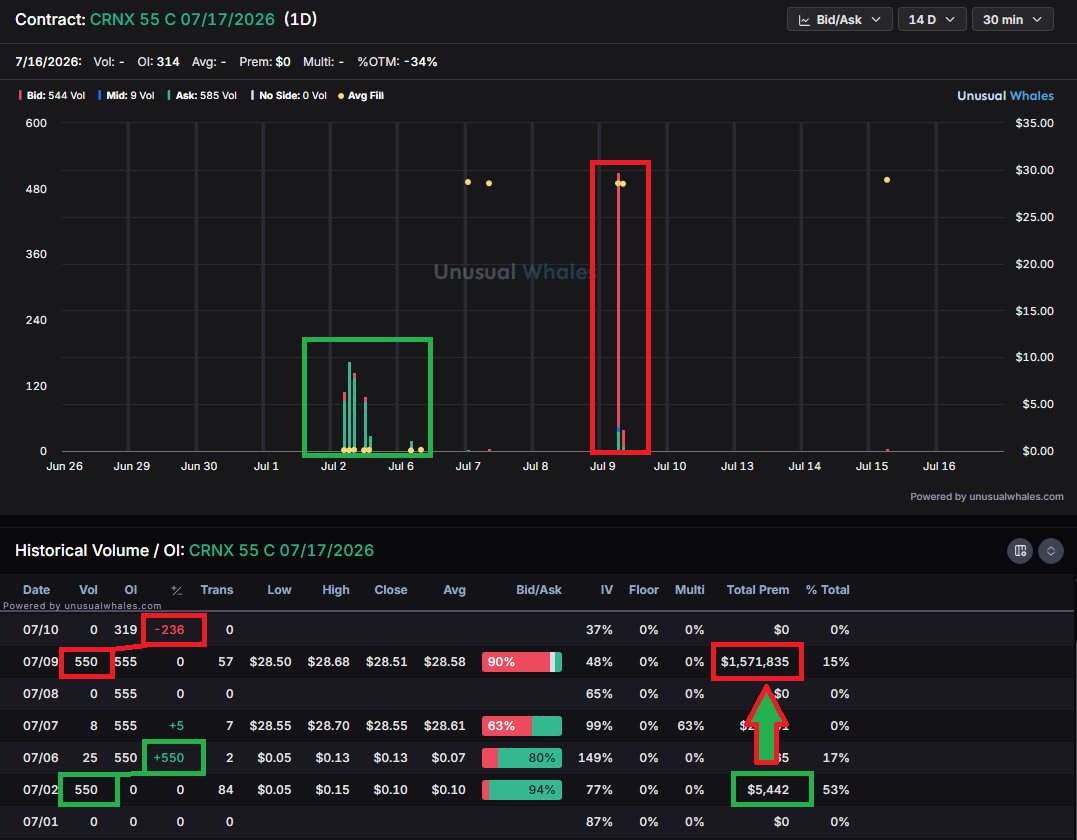Toggle the Avg Fill legend marker
This screenshot has height=840, width=1077.
[361, 95]
